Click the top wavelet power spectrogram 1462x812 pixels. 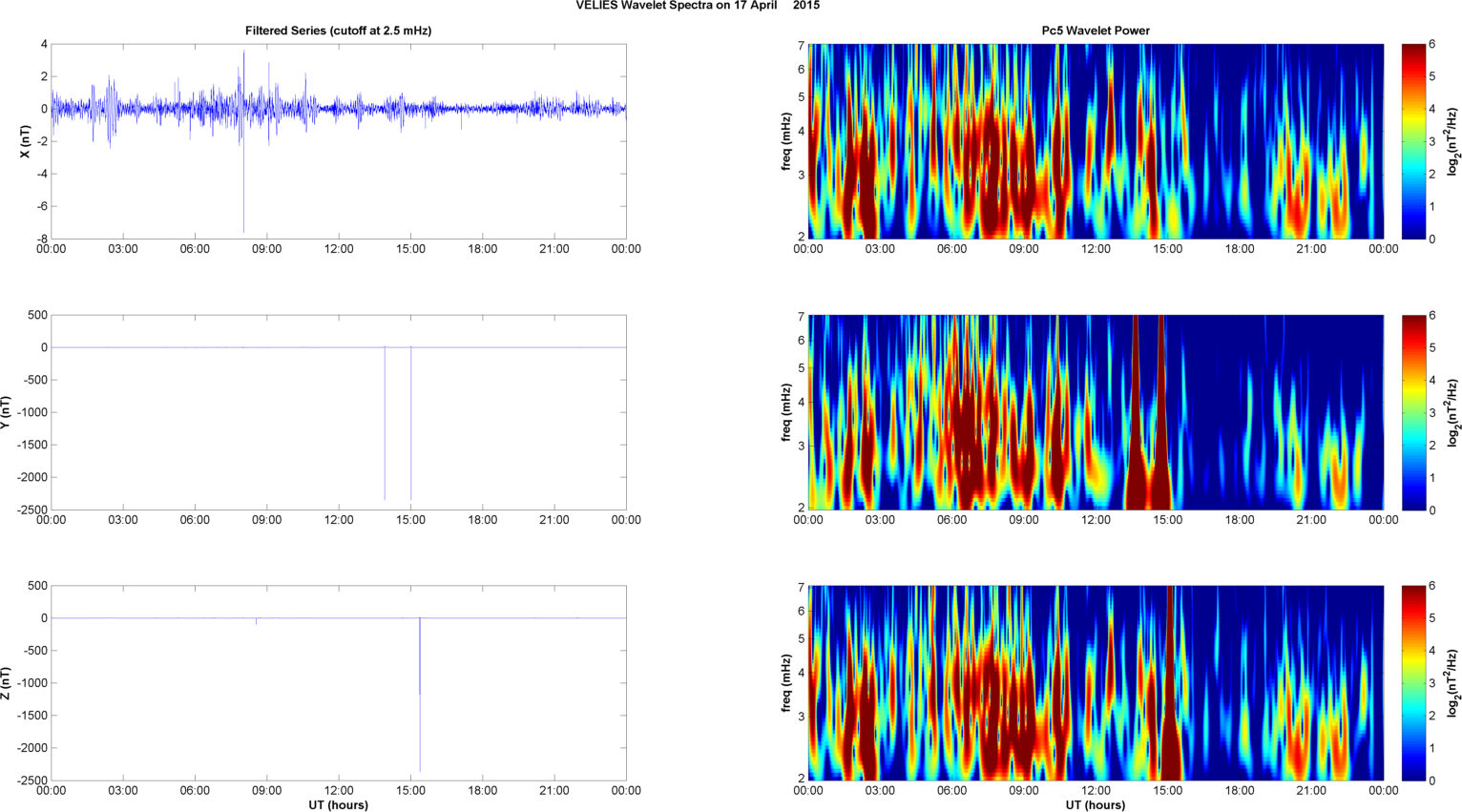(x=1096, y=141)
